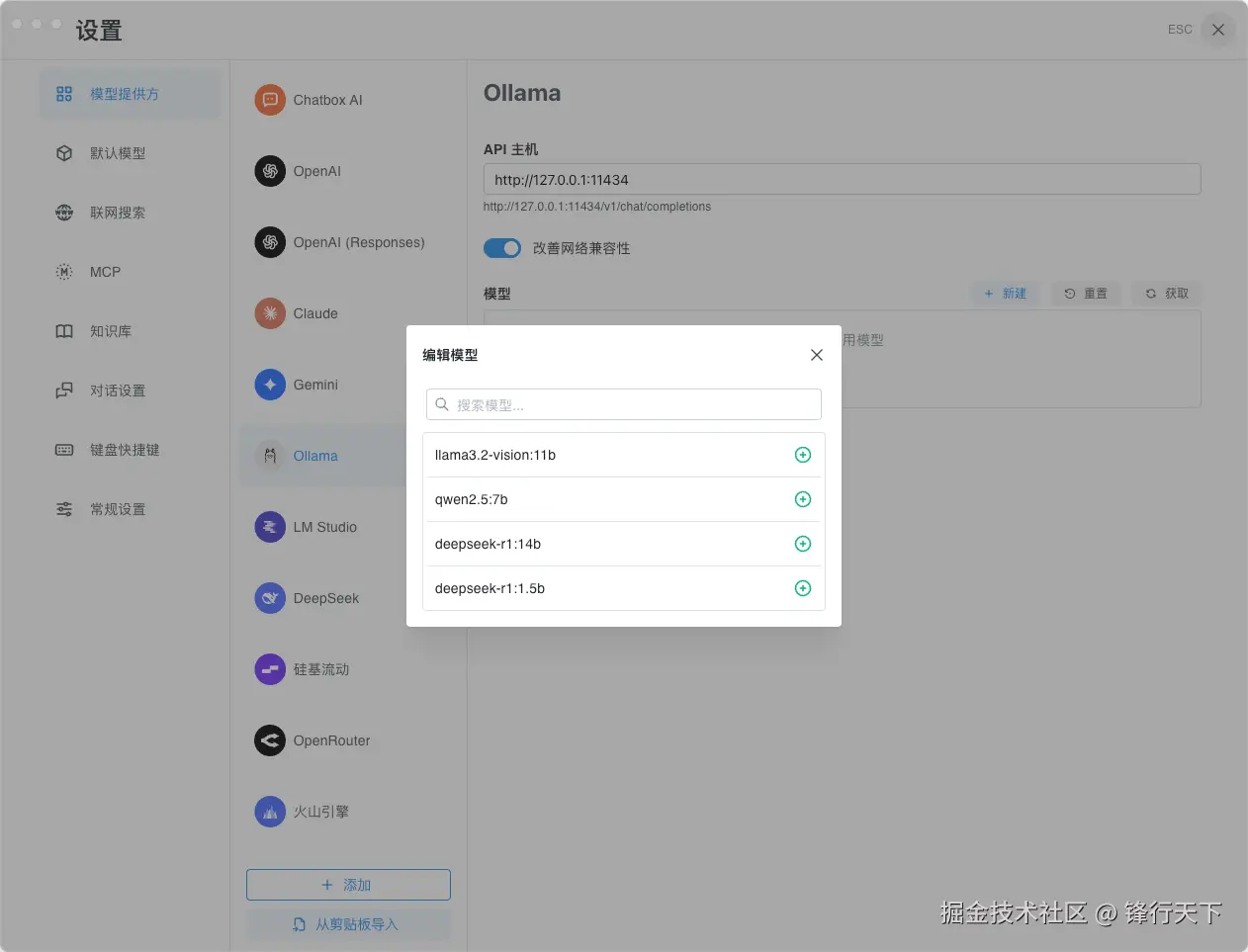Click the OpenAI provider logo icon

[270, 171]
